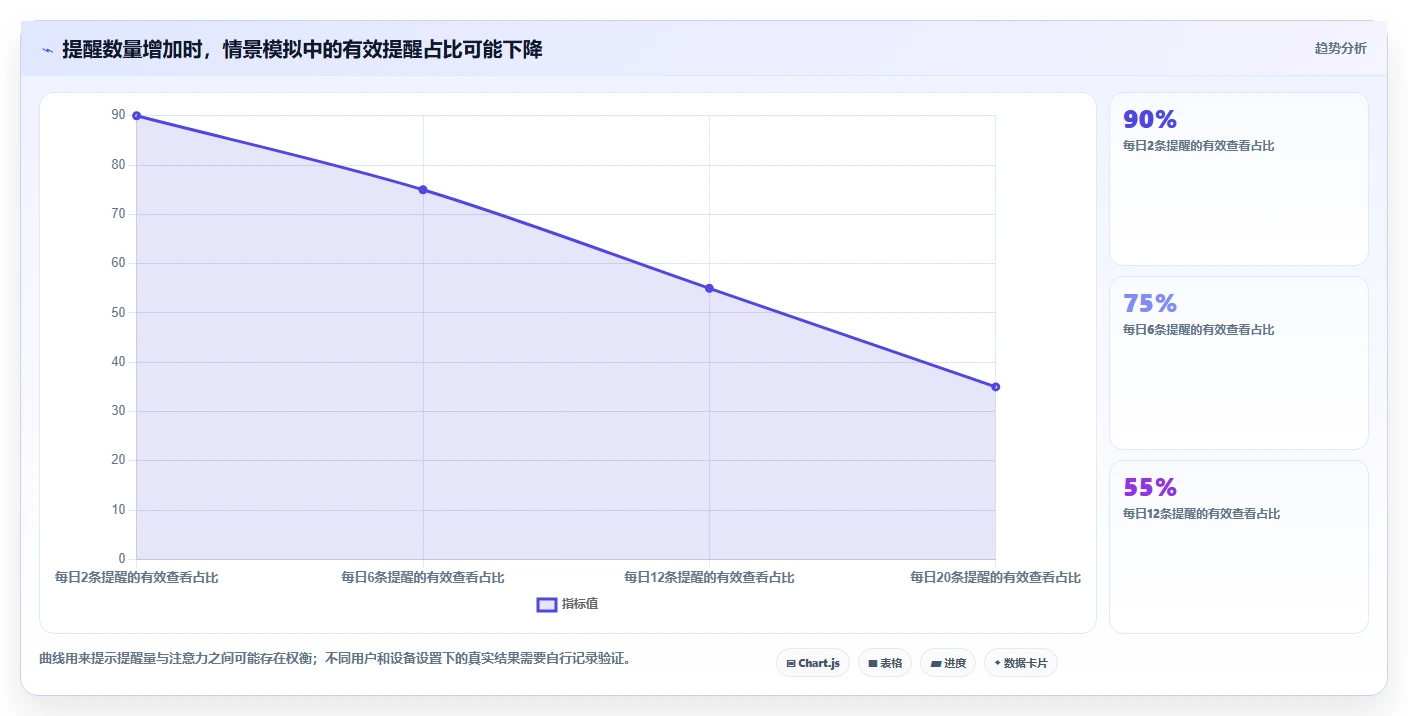1408x716 pixels.
Task: Click the footnote text starting 曲线用来提示提醒量
Action: pos(335,659)
